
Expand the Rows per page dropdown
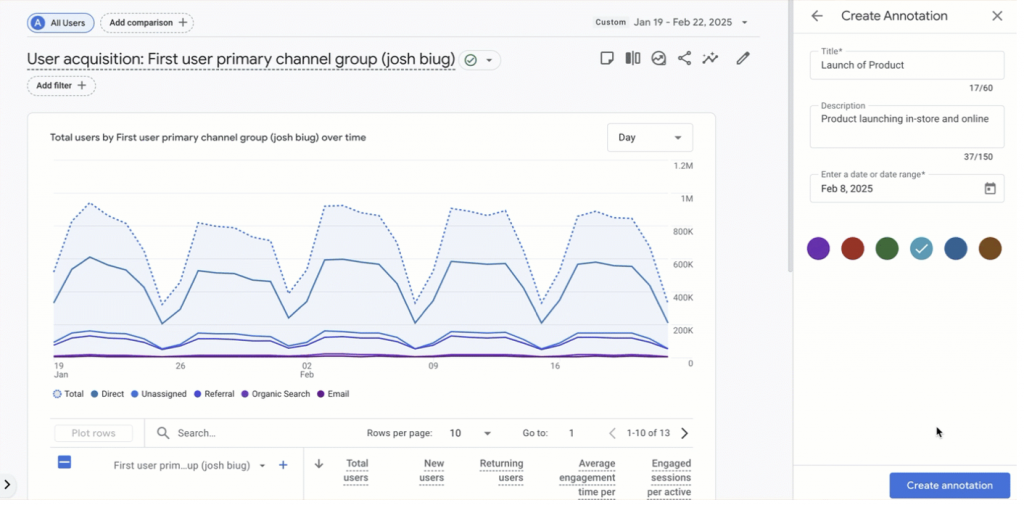point(470,433)
